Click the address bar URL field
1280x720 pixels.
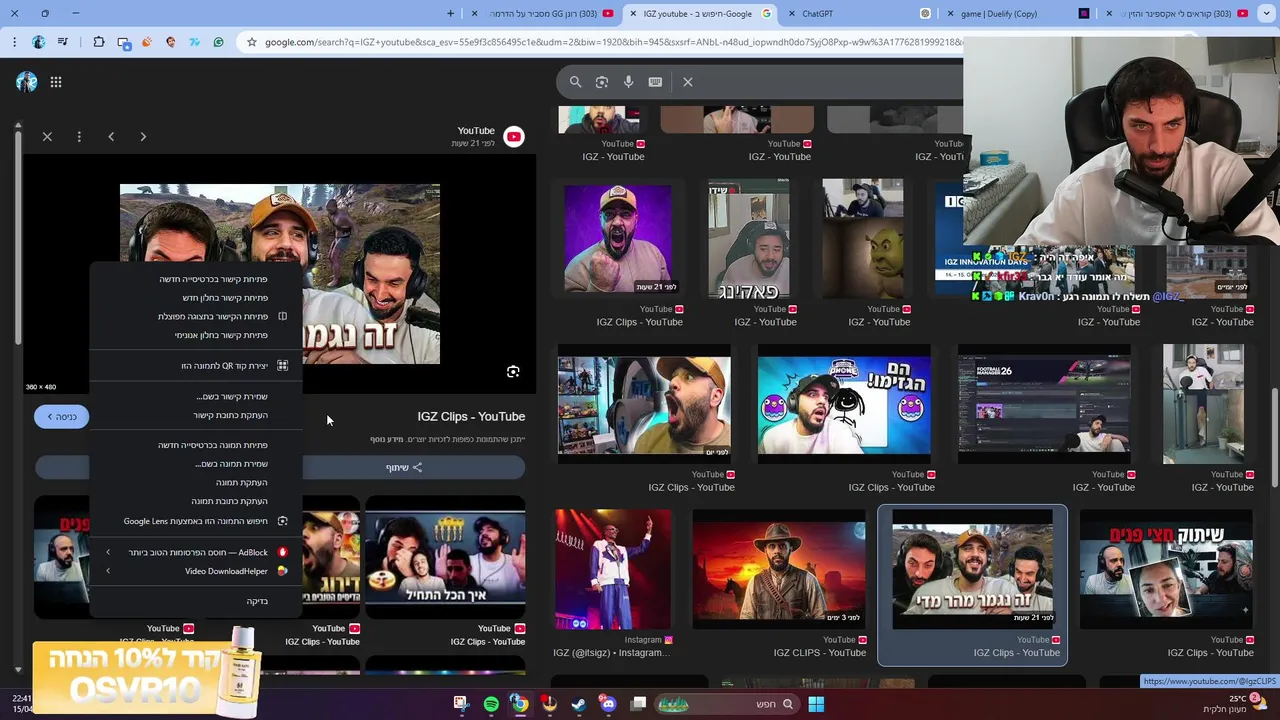(610, 42)
